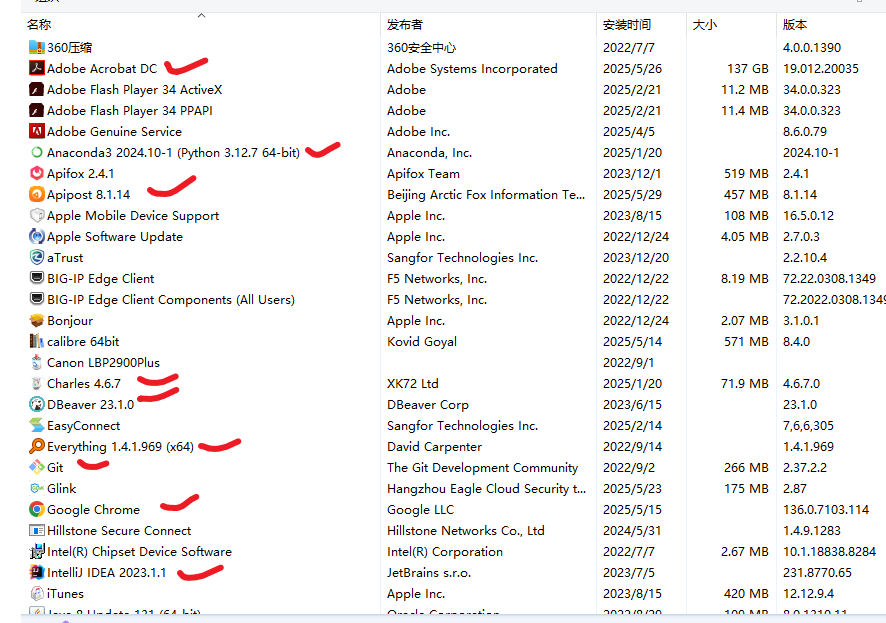Click the aTrust program icon
Screen dimensions: 886x623
point(37,258)
